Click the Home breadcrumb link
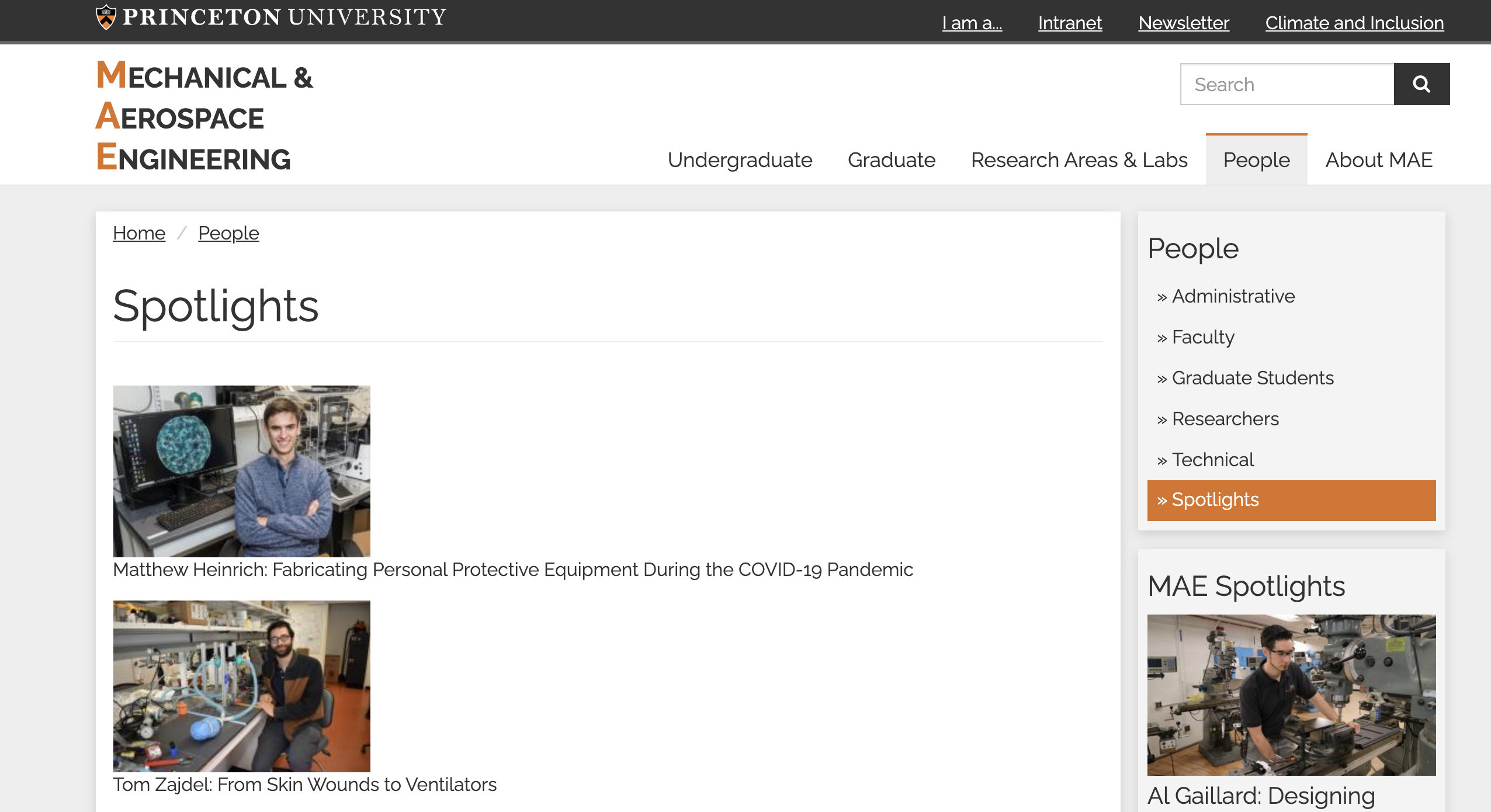This screenshot has height=812, width=1491. pos(139,233)
